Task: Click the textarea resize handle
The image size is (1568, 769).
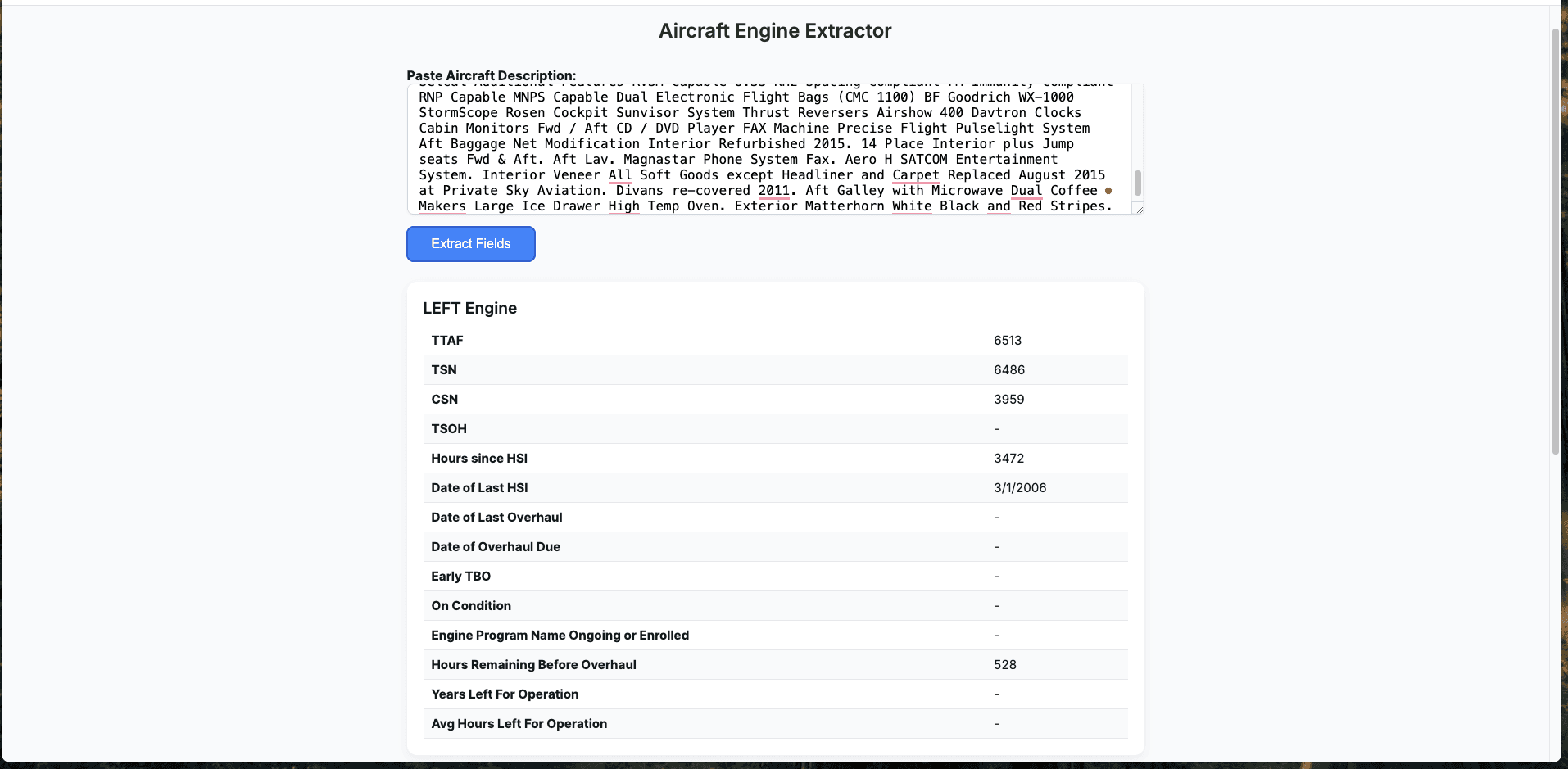Action: tap(1139, 210)
